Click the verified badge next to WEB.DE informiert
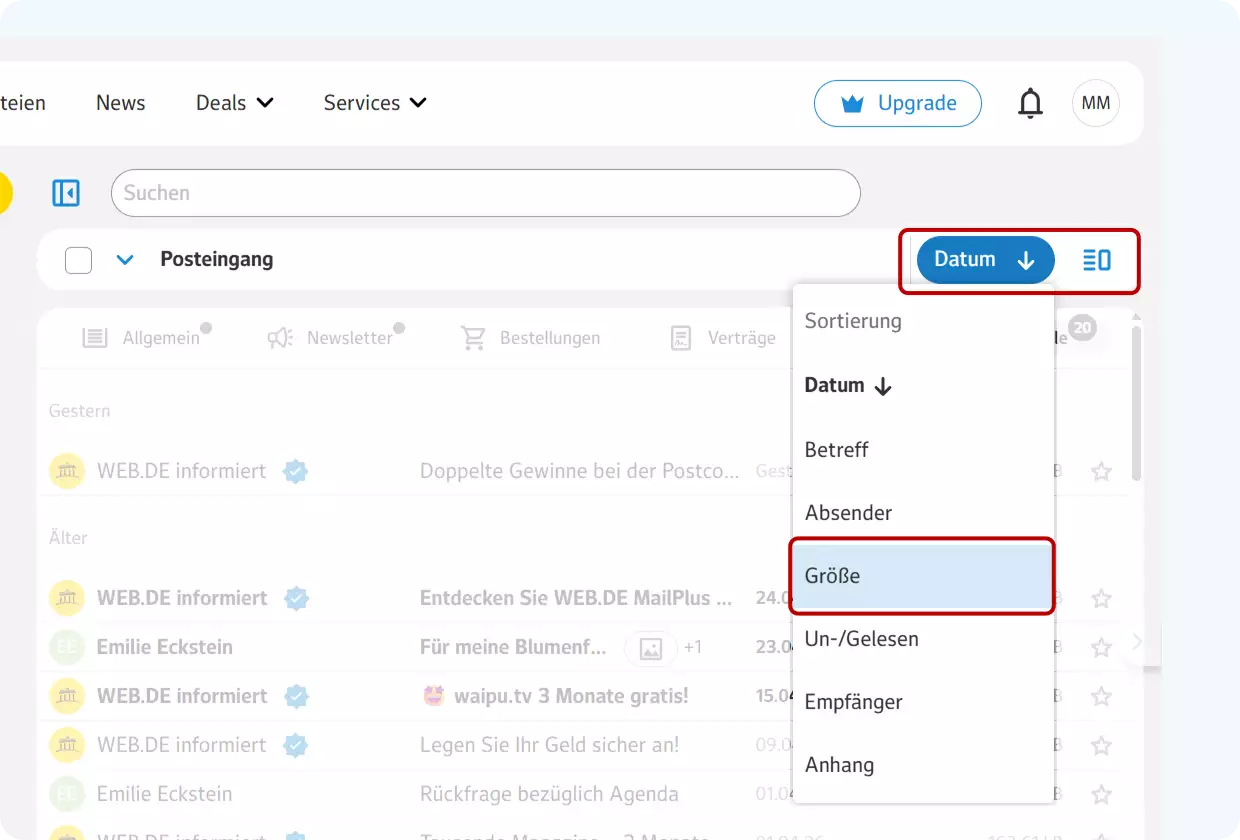 (x=296, y=470)
